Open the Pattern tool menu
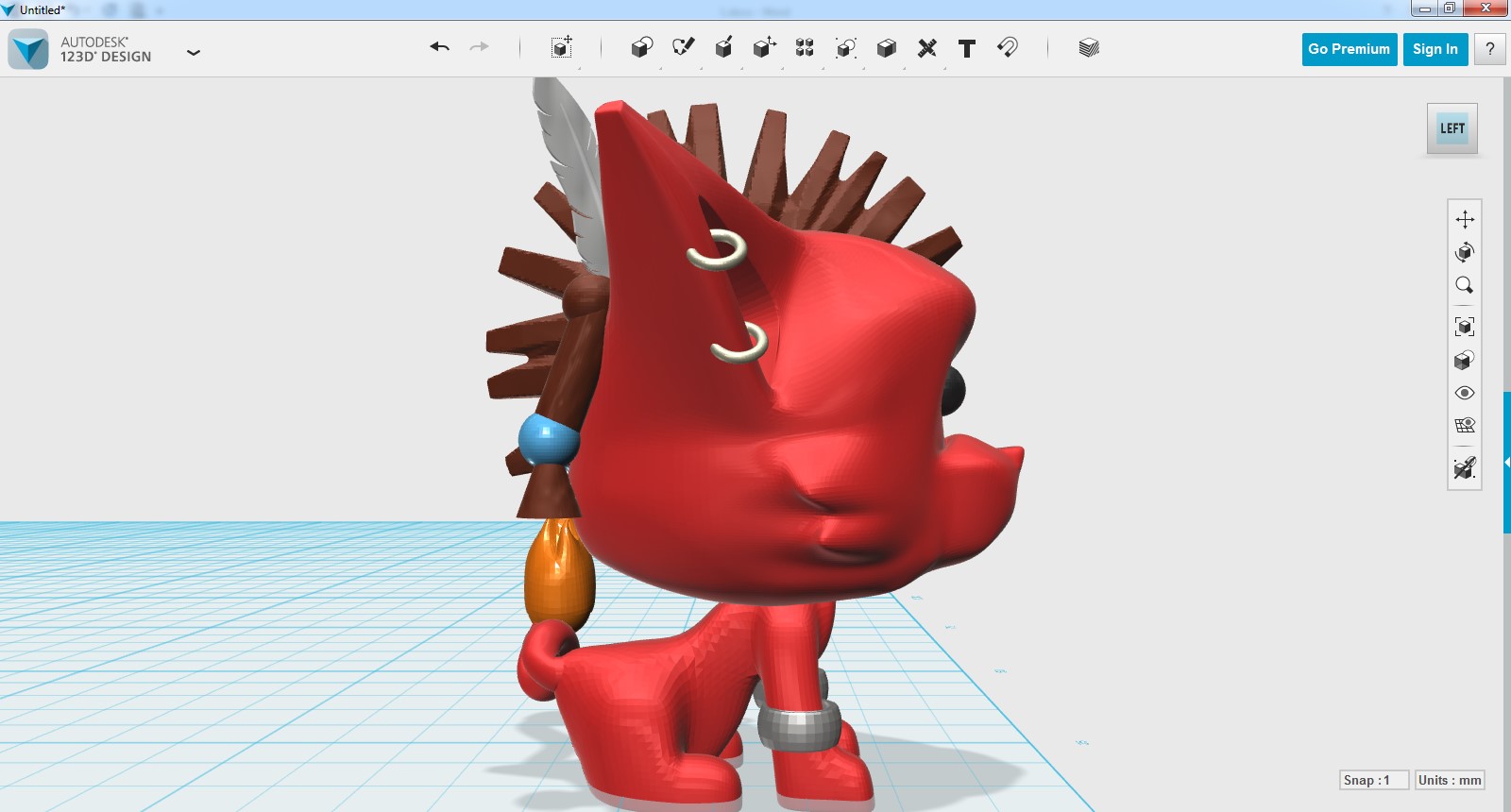1511x812 pixels. [805, 47]
